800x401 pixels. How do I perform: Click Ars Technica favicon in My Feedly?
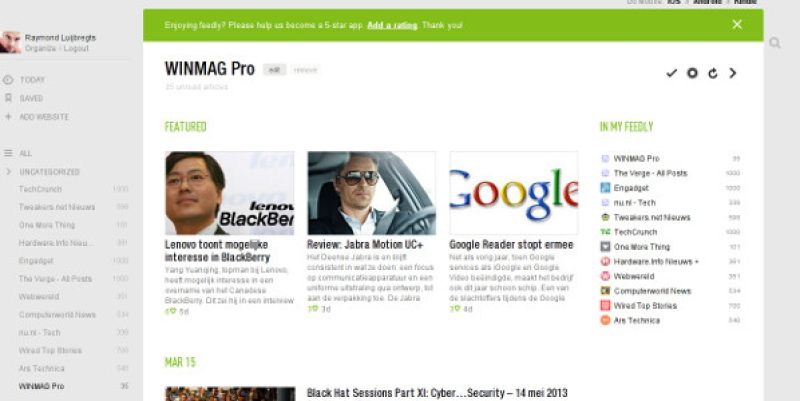[605, 320]
